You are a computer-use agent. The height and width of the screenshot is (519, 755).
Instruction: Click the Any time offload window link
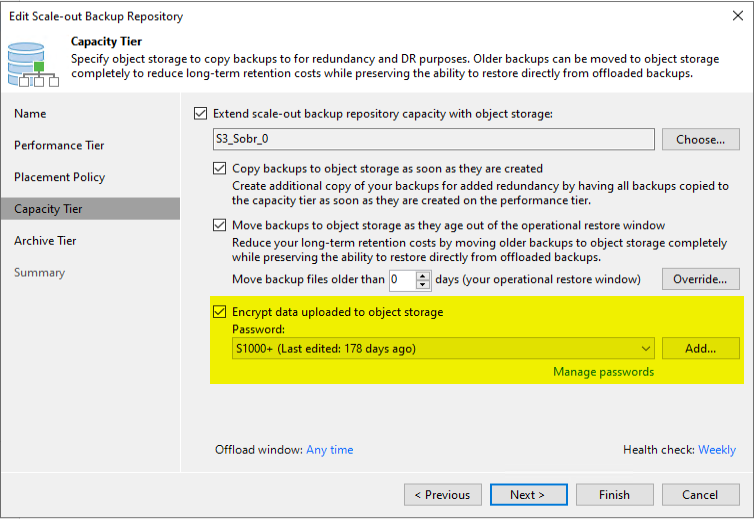click(x=330, y=450)
